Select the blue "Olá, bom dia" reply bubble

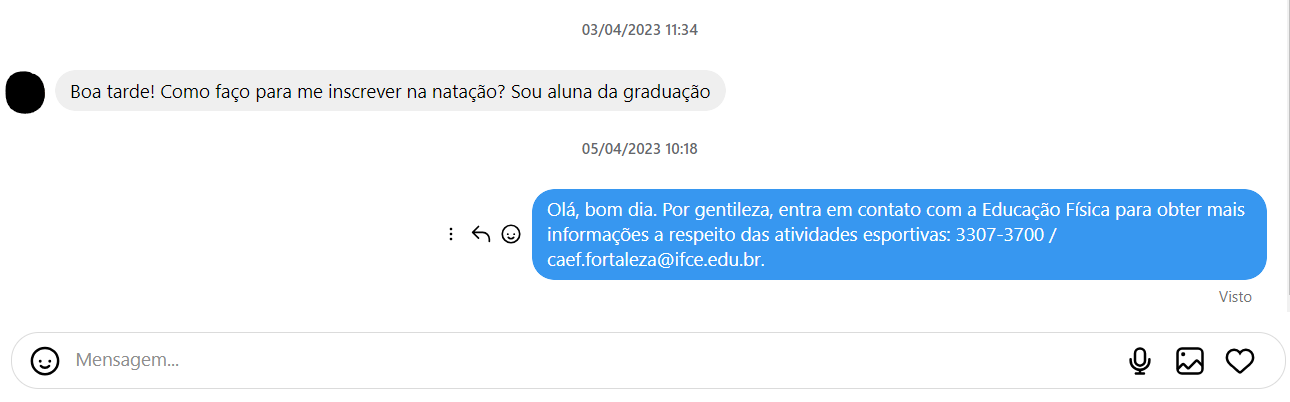point(898,234)
